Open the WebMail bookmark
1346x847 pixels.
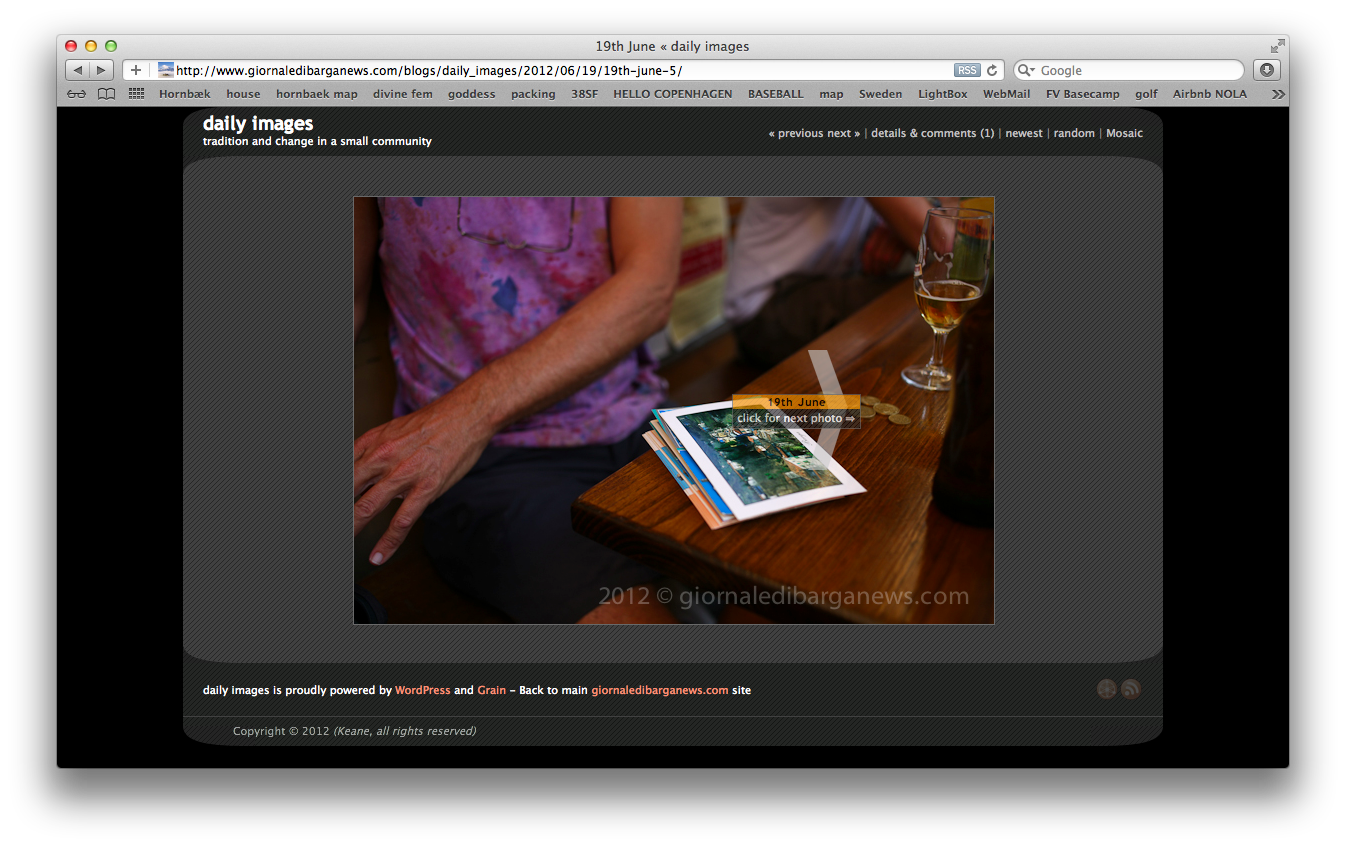pos(1006,94)
